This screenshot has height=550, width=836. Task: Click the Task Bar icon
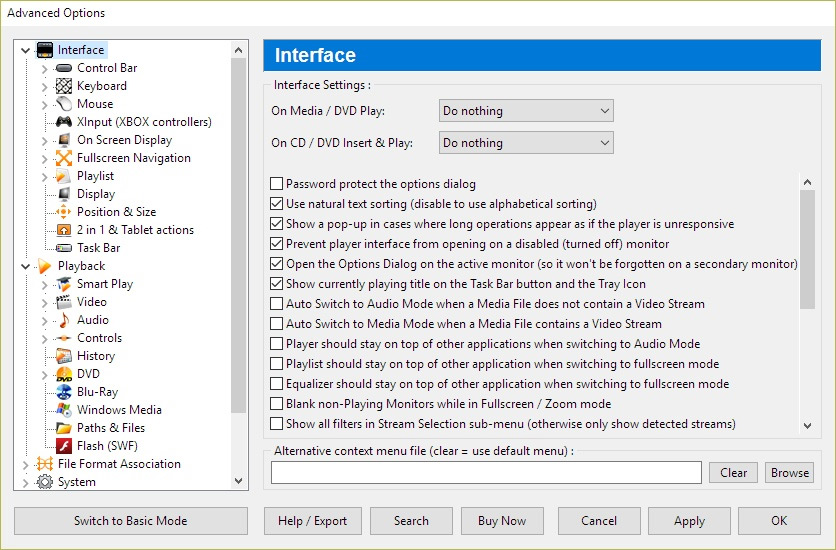coord(64,248)
